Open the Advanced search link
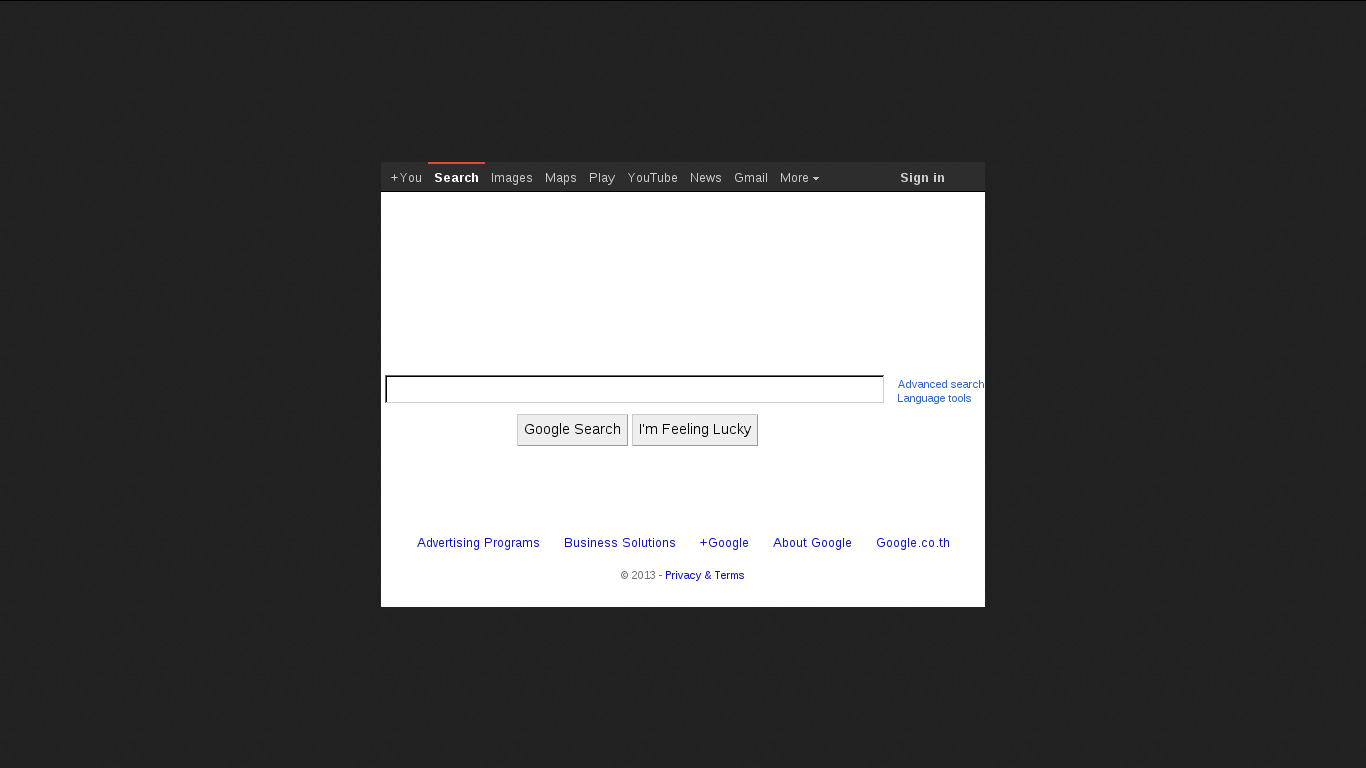This screenshot has height=768, width=1366. pos(941,384)
